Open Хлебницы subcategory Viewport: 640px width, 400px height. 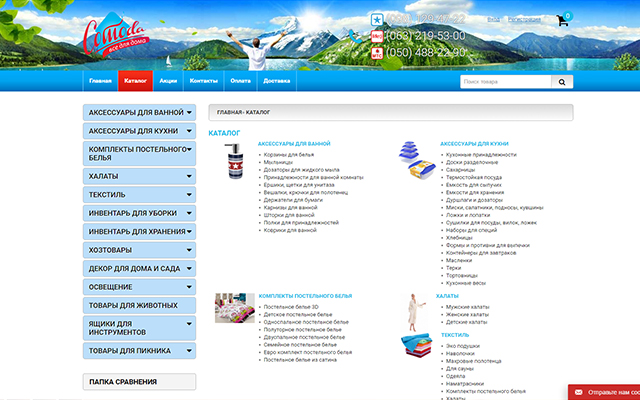point(459,238)
